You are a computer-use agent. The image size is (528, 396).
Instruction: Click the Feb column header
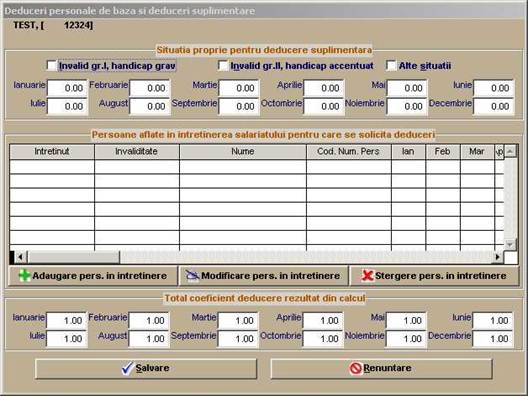click(443, 152)
